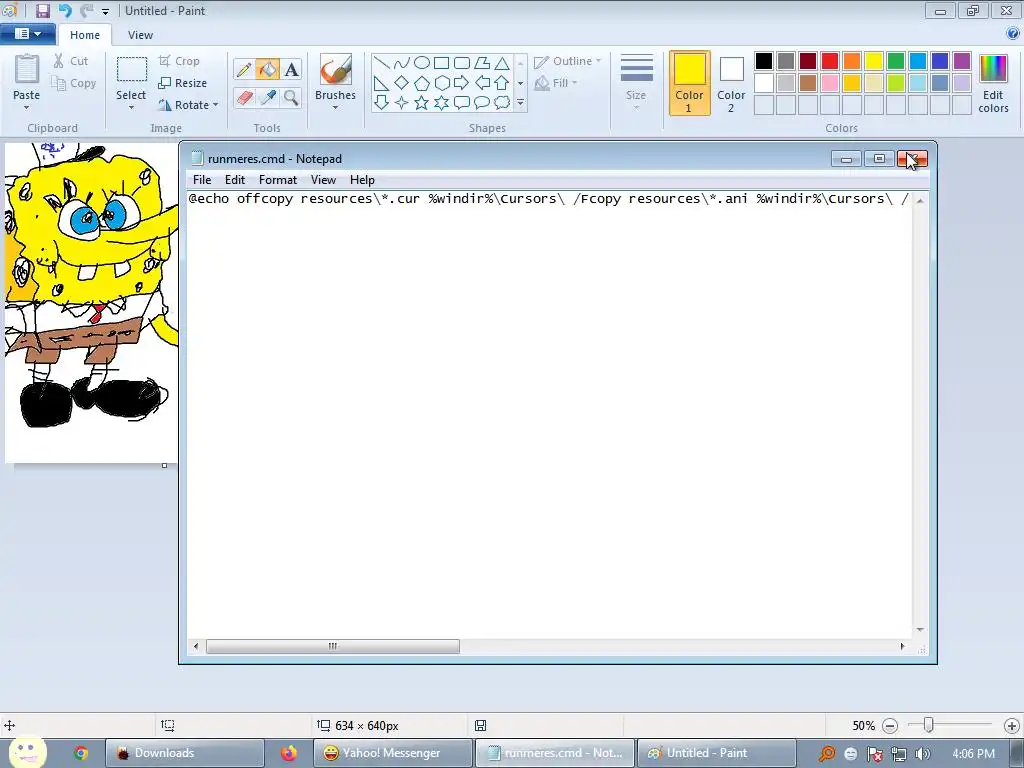The height and width of the screenshot is (768, 1024).
Task: Choose the Rounded rectangle shape
Action: pos(462,63)
